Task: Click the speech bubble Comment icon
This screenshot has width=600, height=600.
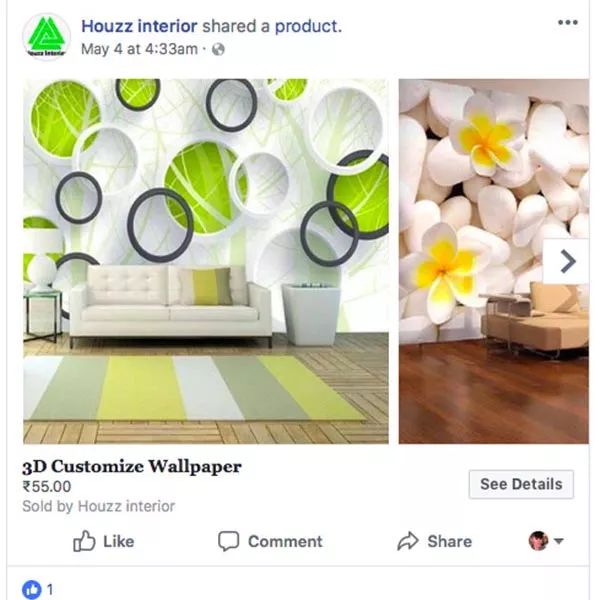Action: pyautogui.click(x=228, y=541)
